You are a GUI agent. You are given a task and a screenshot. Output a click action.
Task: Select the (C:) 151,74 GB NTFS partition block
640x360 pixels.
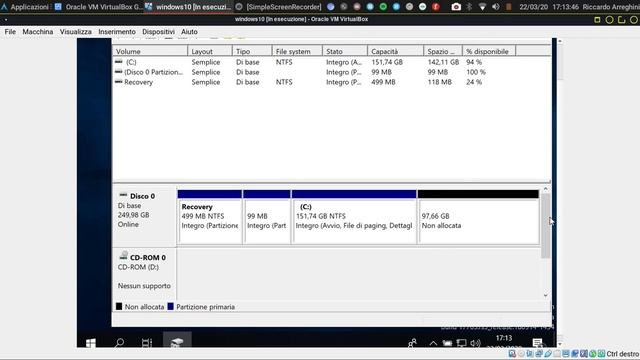point(354,217)
